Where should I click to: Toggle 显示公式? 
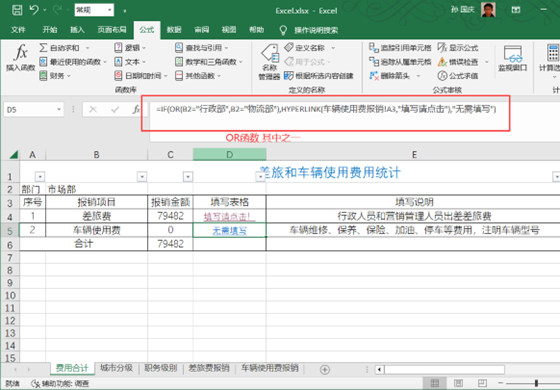coord(458,48)
